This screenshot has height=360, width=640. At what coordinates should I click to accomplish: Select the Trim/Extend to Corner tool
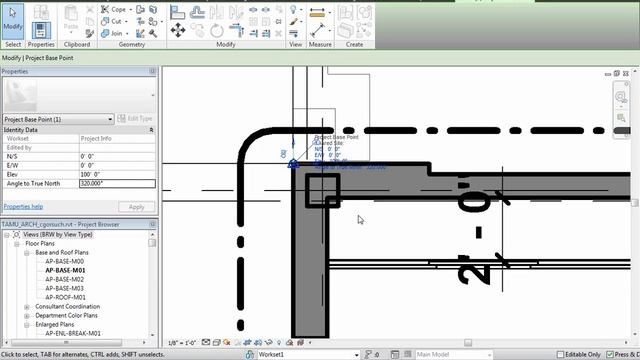coord(236,30)
